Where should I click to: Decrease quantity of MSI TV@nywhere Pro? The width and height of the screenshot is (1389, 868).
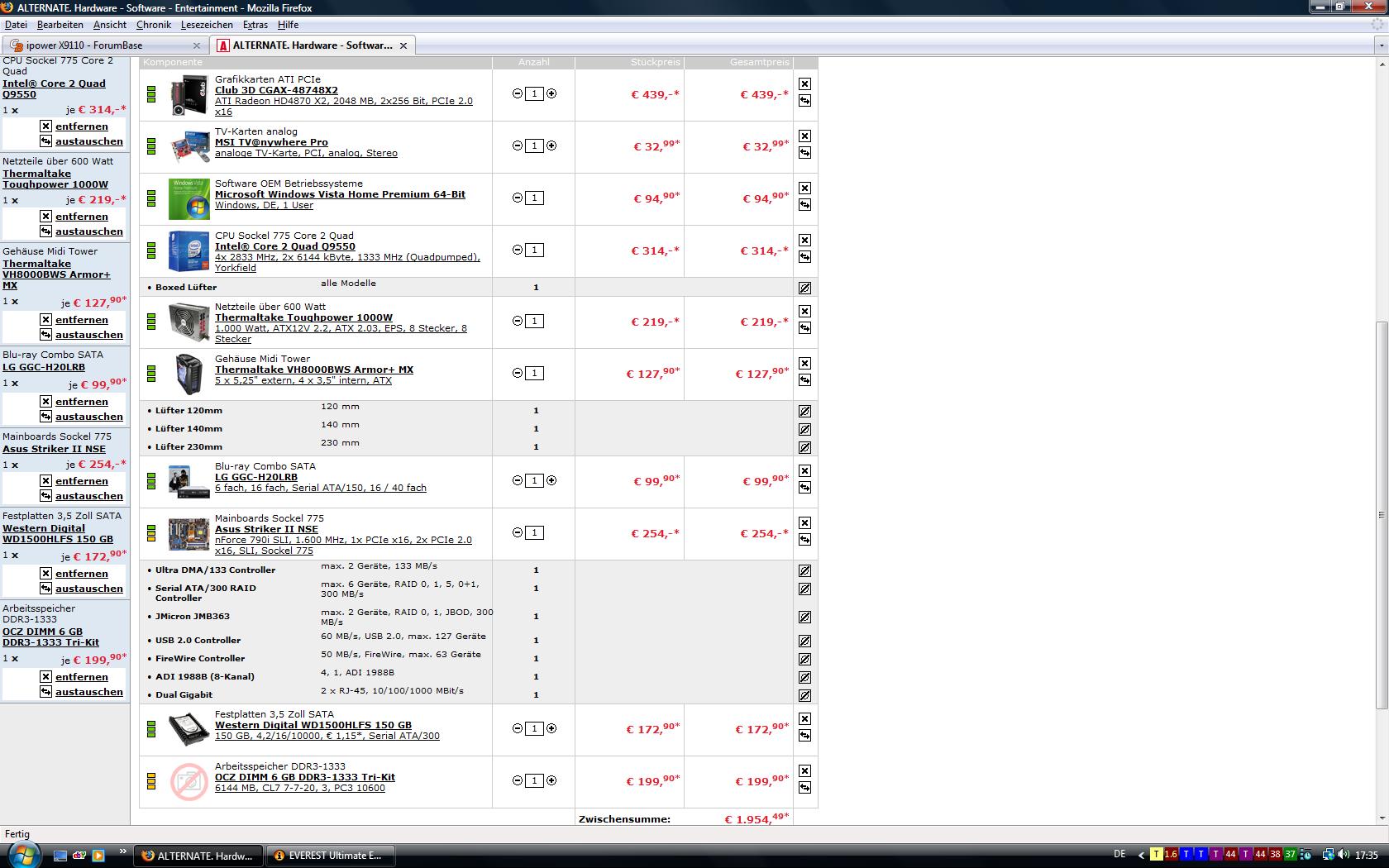(518, 145)
